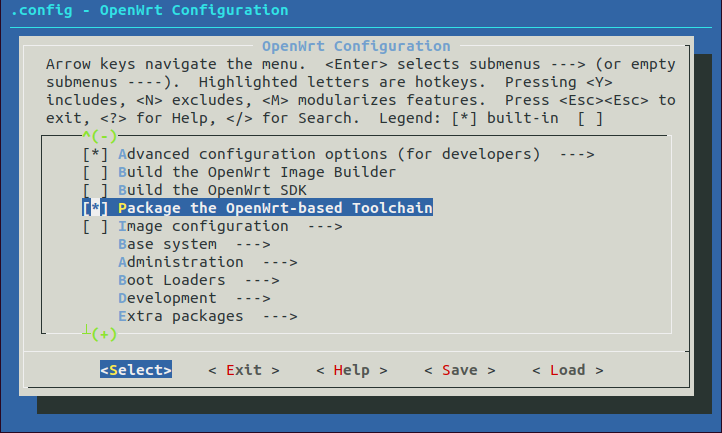
Task: Enable Build the OpenWrt Image Builder checkbox
Action: [x=95, y=172]
